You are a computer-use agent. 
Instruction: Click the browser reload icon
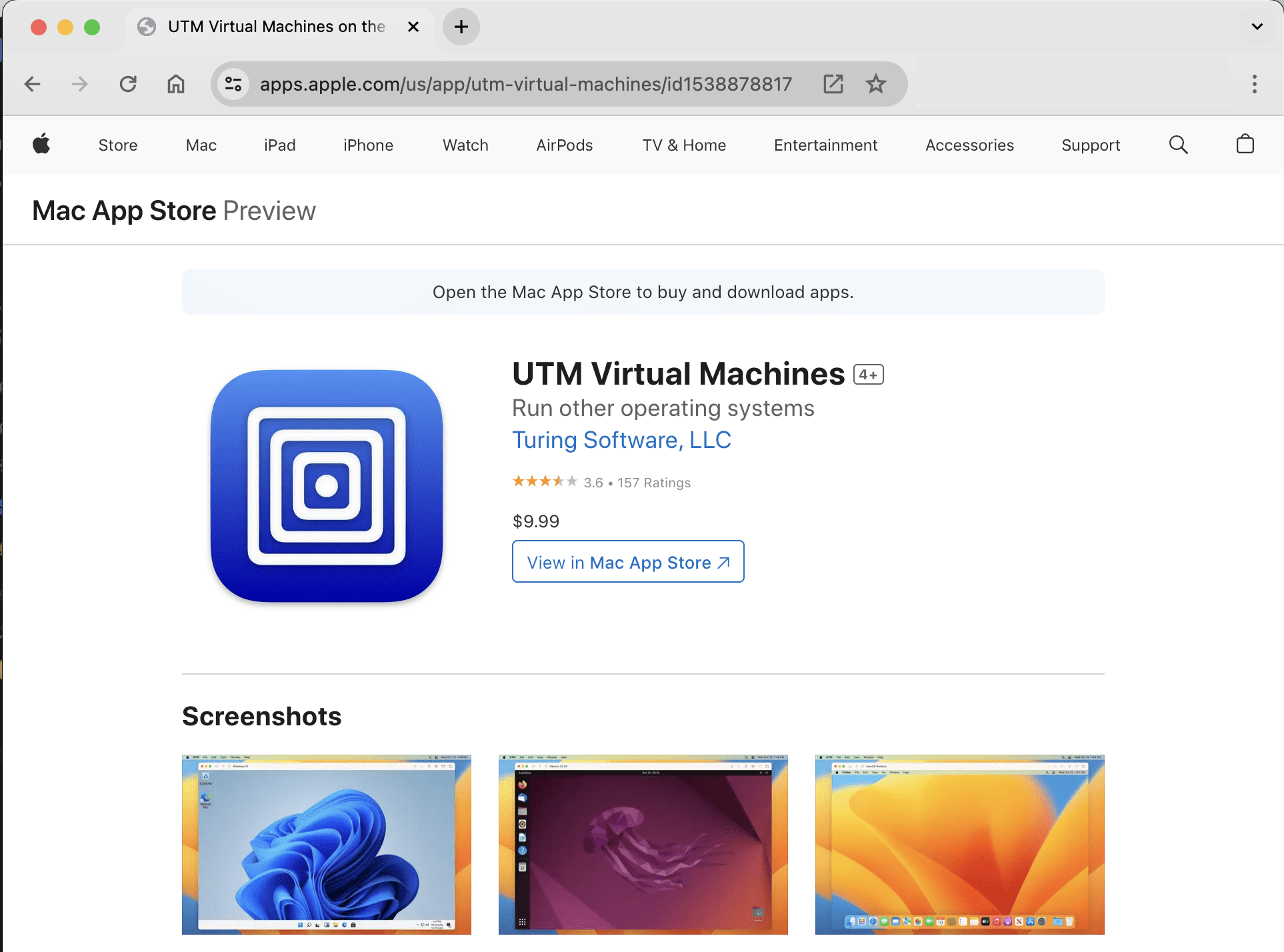point(128,84)
